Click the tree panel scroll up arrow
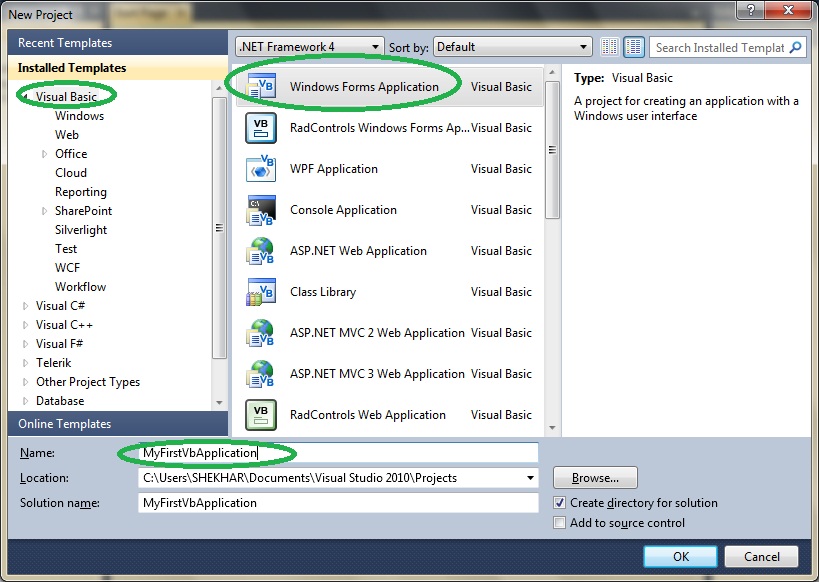The width and height of the screenshot is (819, 582). pos(219,89)
